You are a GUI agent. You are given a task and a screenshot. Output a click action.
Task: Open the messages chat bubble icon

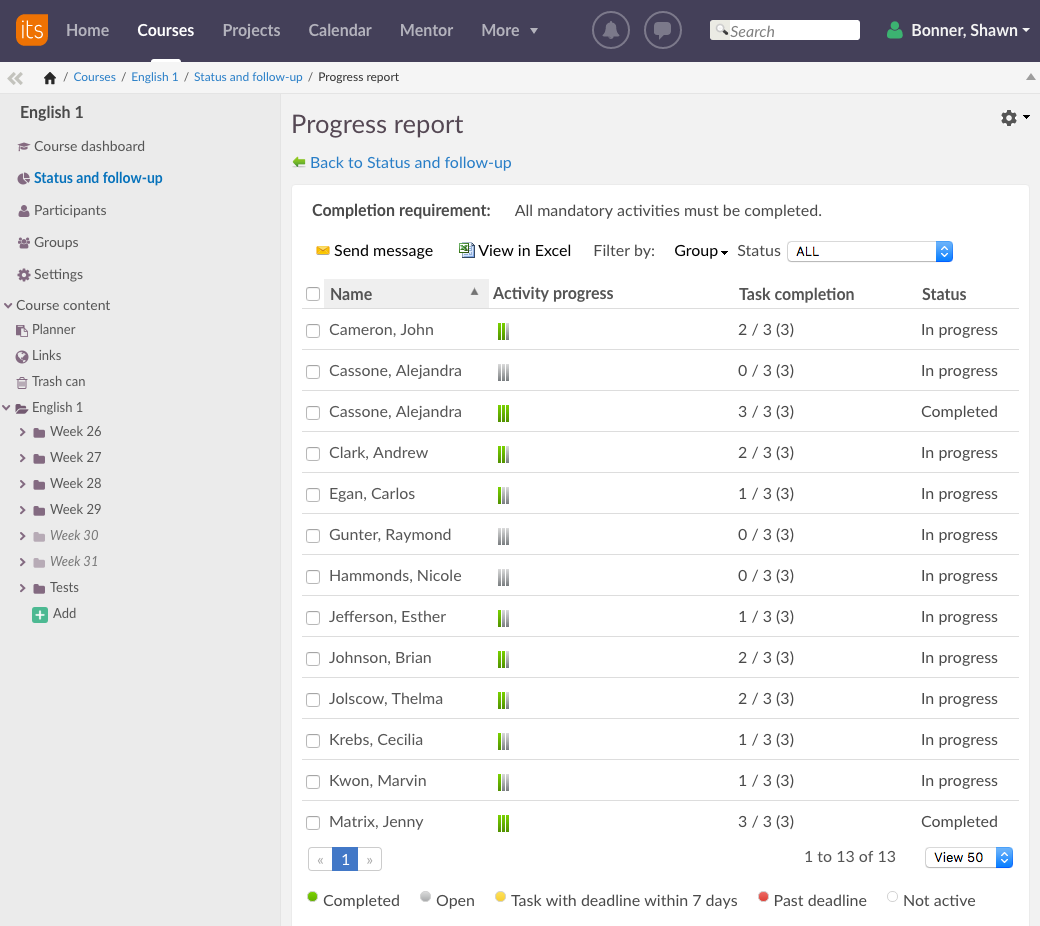click(663, 30)
